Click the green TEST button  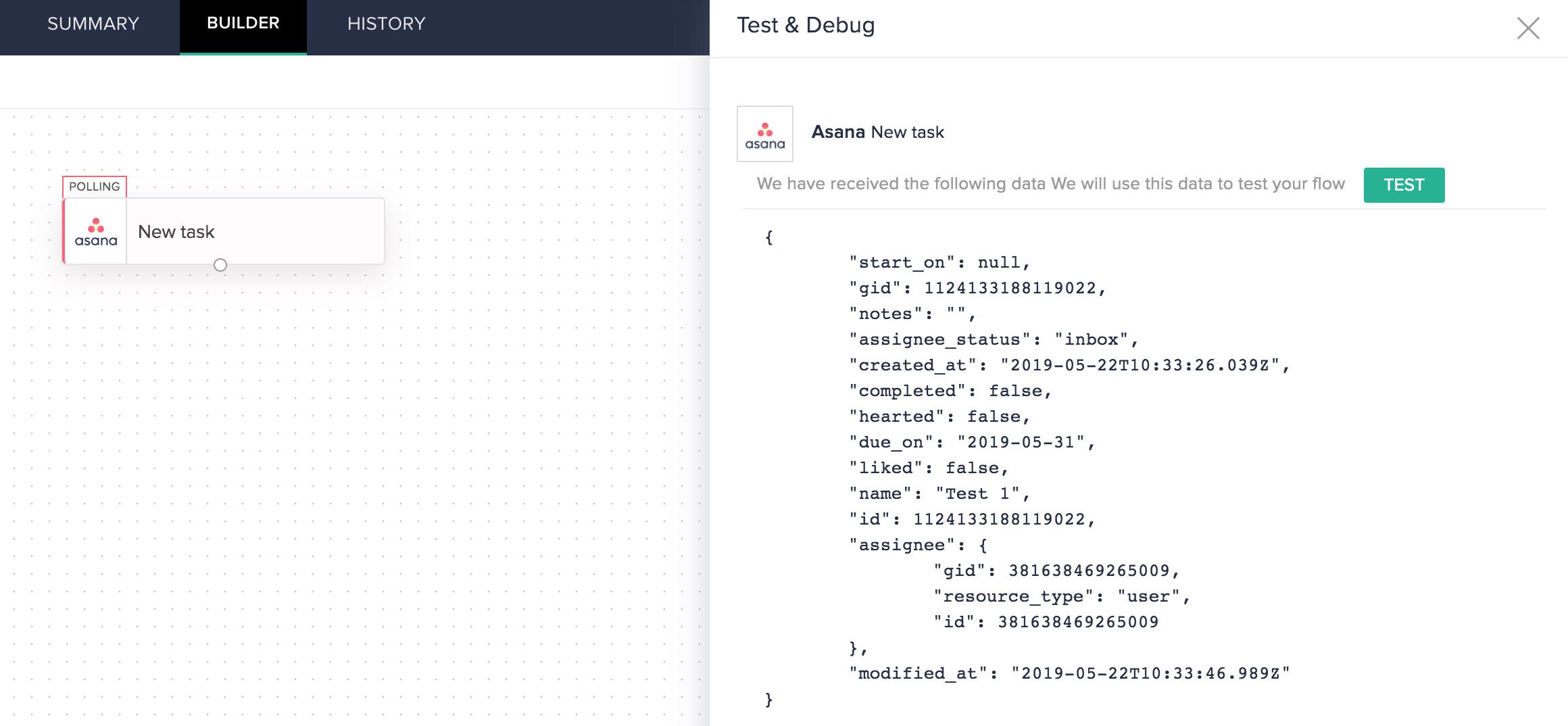pos(1404,185)
